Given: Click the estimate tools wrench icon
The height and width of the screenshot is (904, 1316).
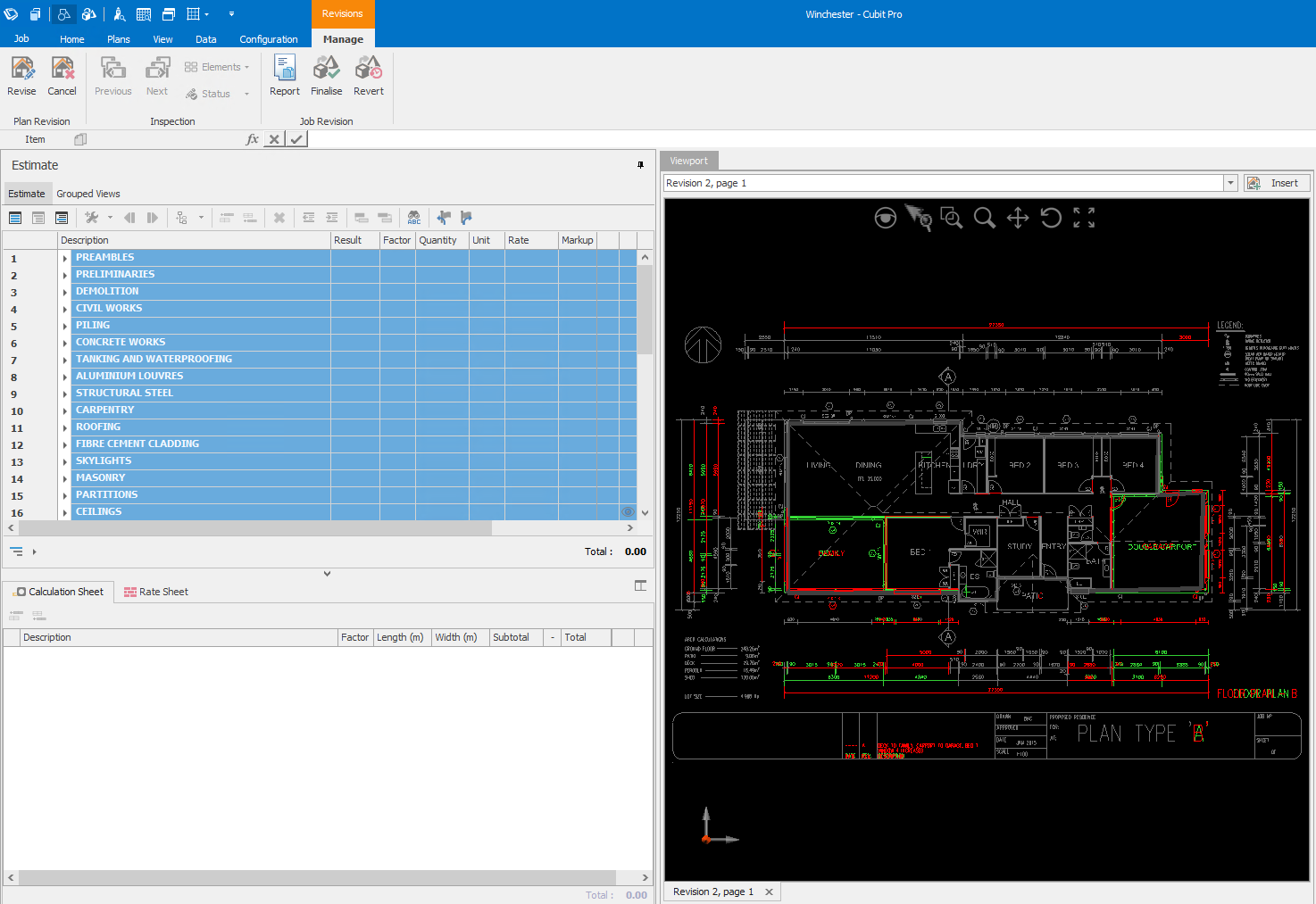Looking at the screenshot, I should click(91, 218).
